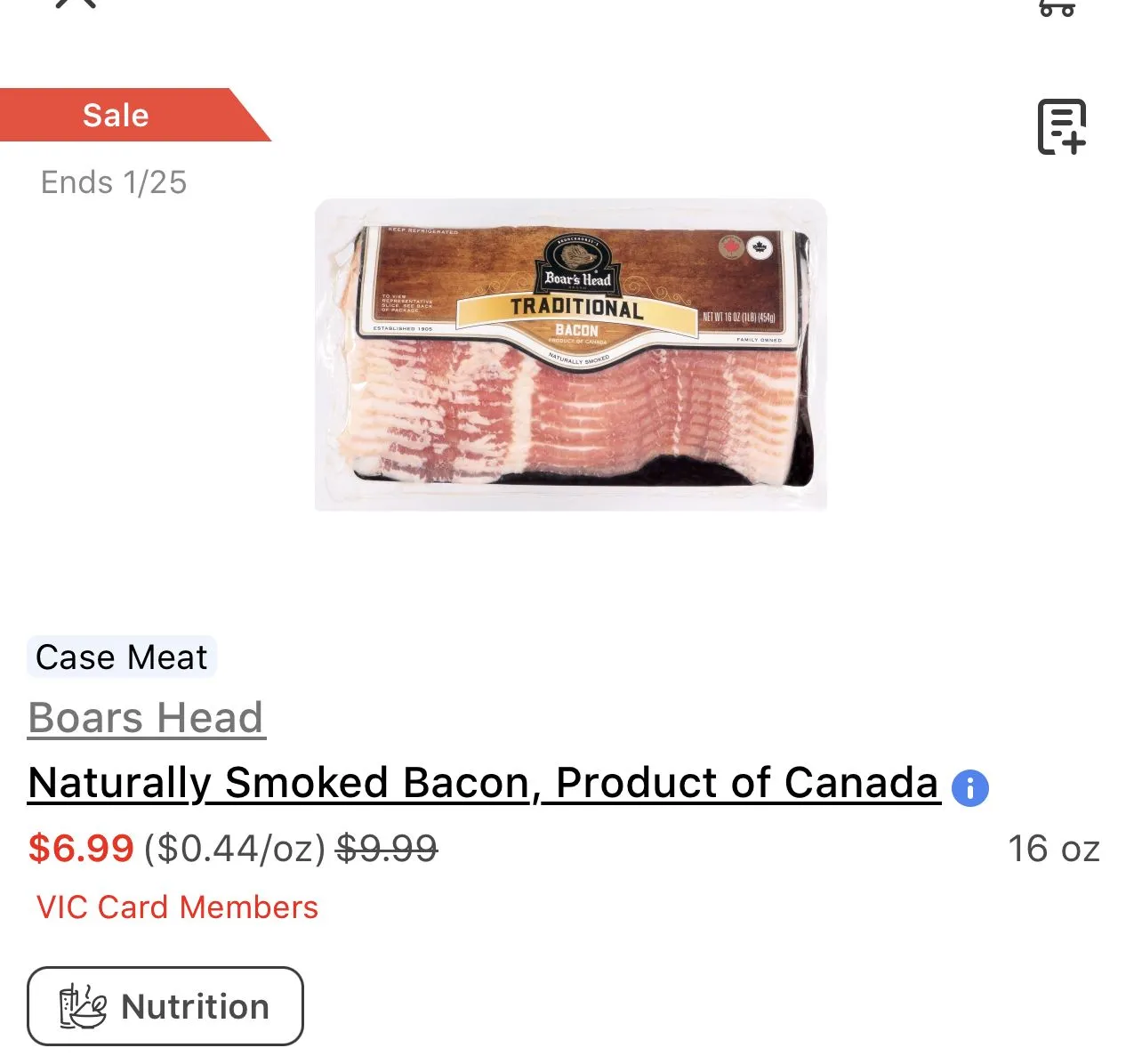Image resolution: width=1142 pixels, height=1064 pixels.
Task: Tap the maple leaf badges on the package
Action: (x=744, y=246)
